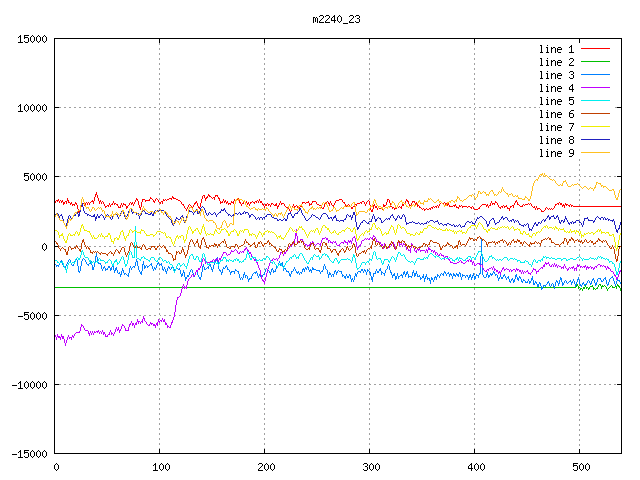The width and height of the screenshot is (640, 480).
Task: Click the 10000 y-axis tick label
Action: coord(31,108)
